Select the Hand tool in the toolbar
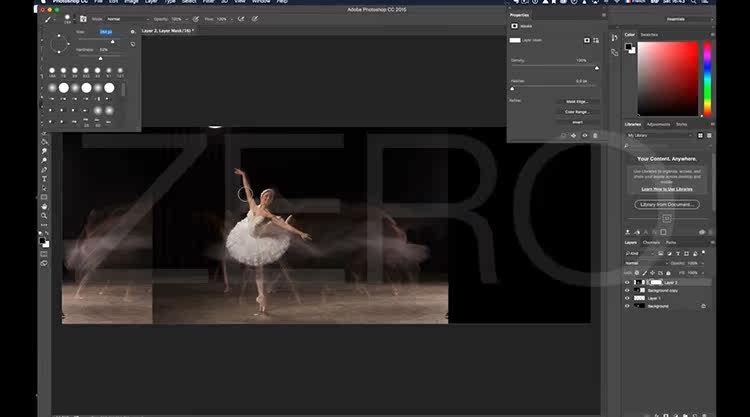Image resolution: width=750 pixels, height=417 pixels. [x=44, y=207]
